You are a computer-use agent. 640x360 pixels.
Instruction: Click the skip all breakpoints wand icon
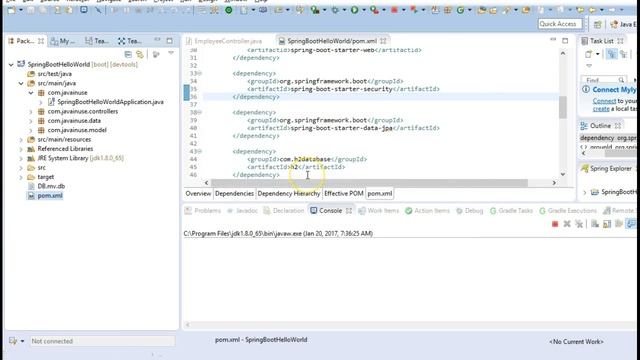[98, 10]
